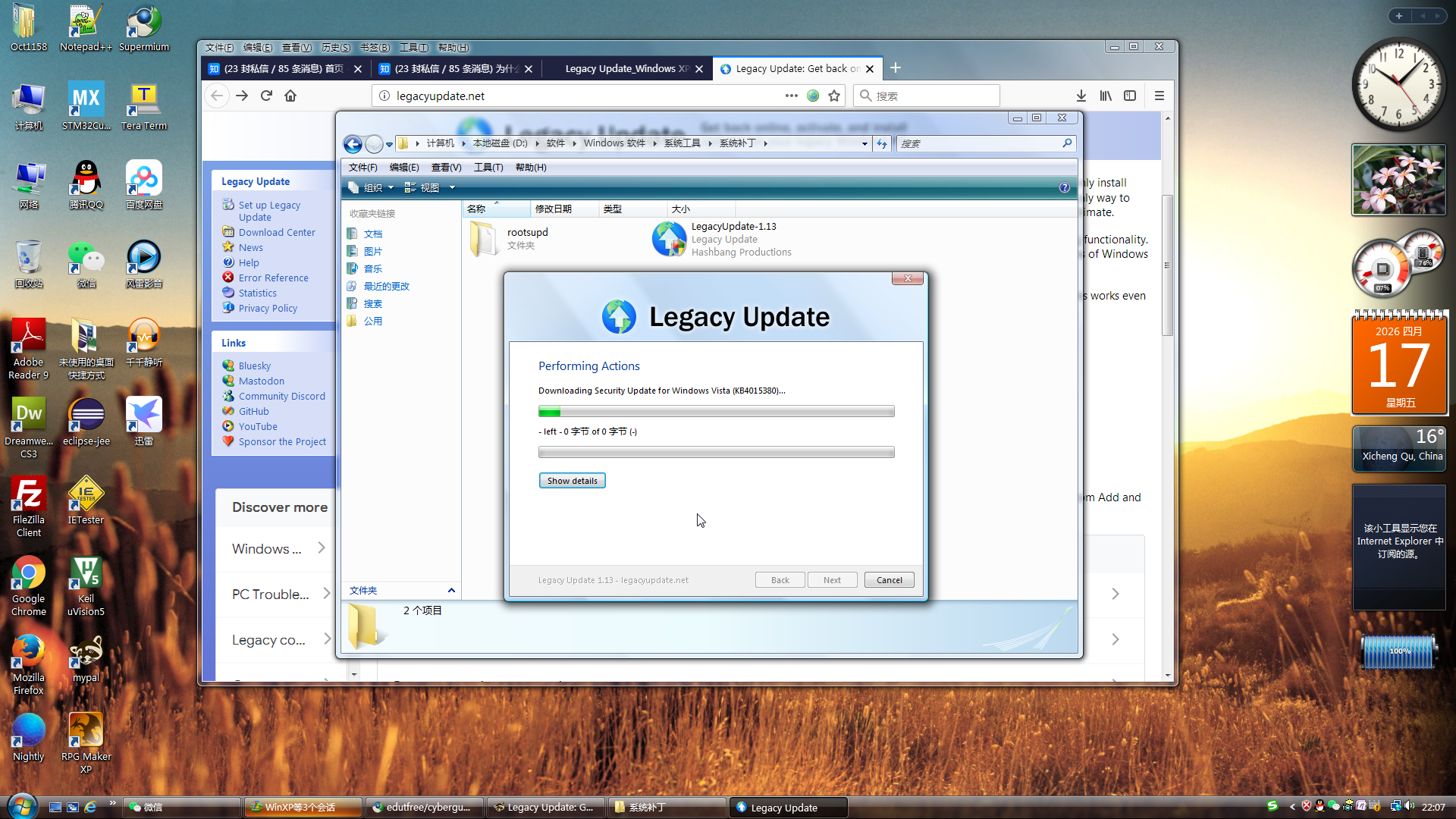The image size is (1456, 819).
Task: Open 工具(T) menu in Explorer
Action: click(x=488, y=167)
